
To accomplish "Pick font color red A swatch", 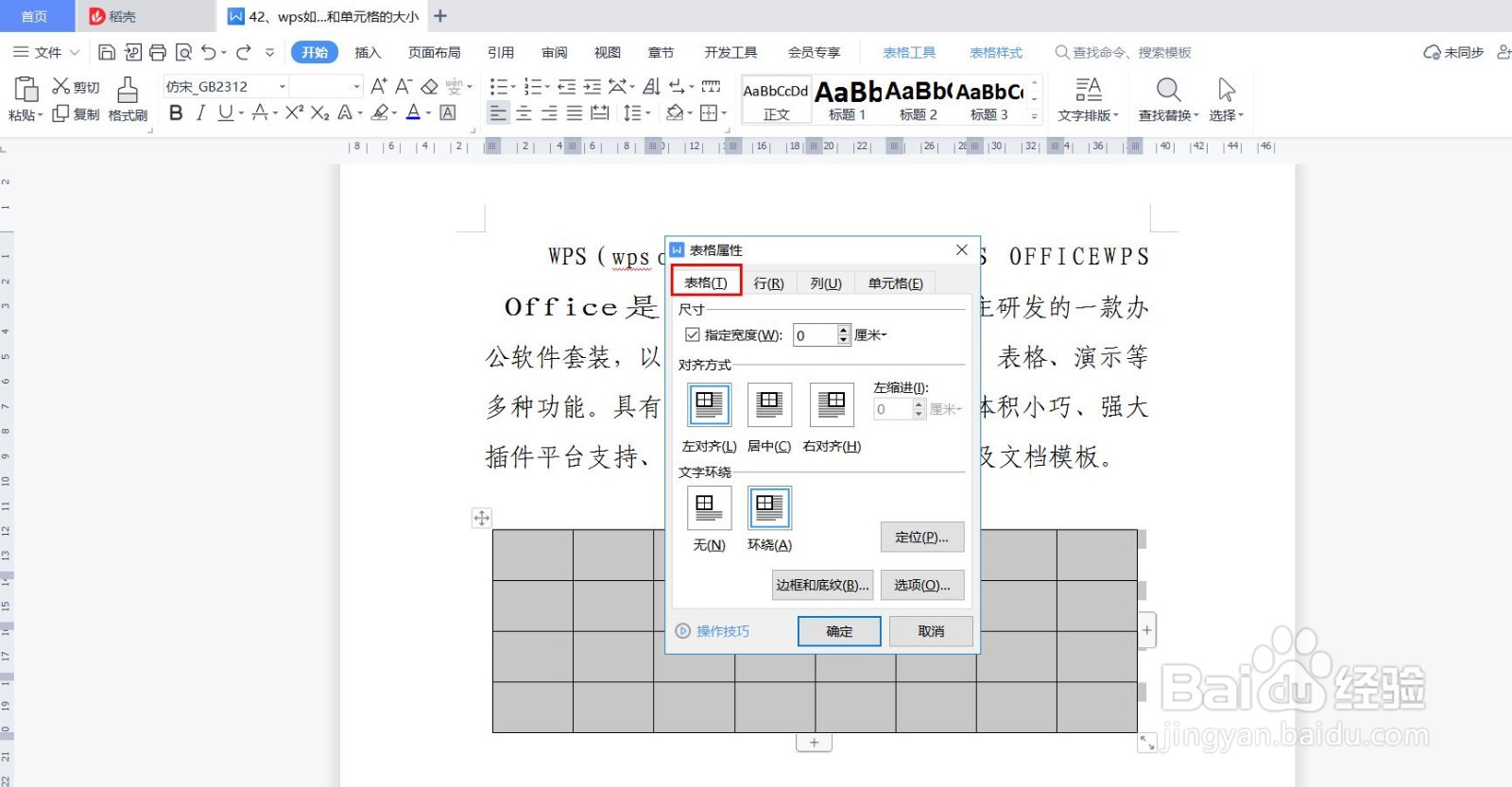I will point(413,112).
